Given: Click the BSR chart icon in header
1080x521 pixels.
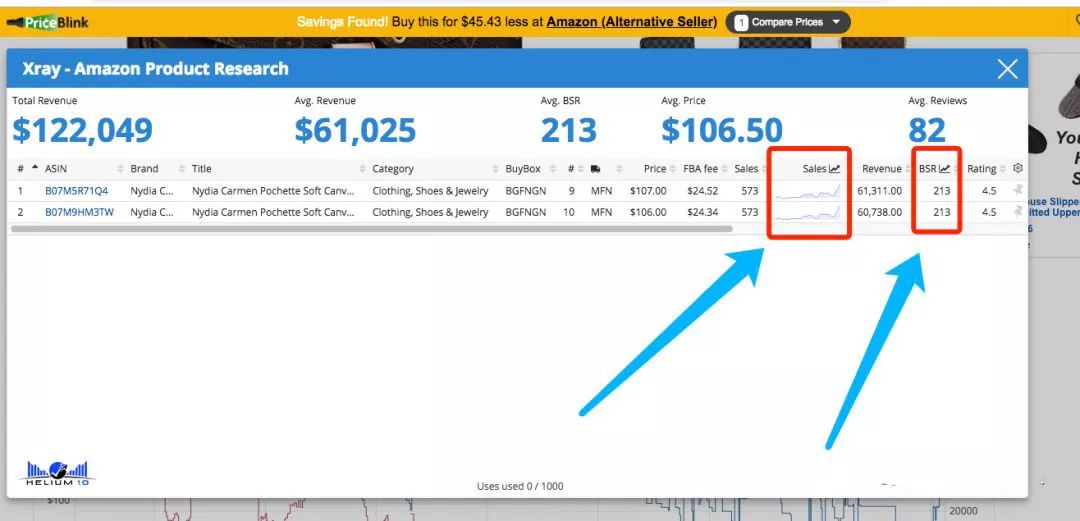Looking at the screenshot, I should 944,169.
